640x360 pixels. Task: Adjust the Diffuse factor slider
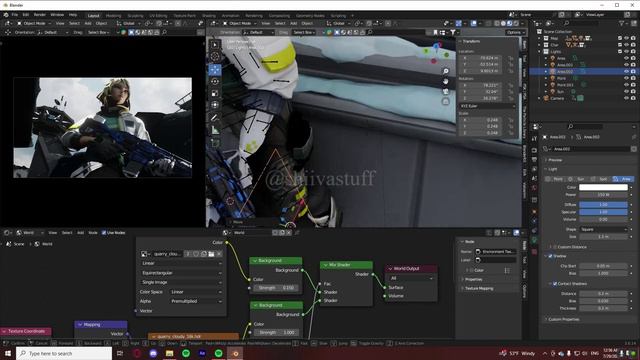pos(603,204)
